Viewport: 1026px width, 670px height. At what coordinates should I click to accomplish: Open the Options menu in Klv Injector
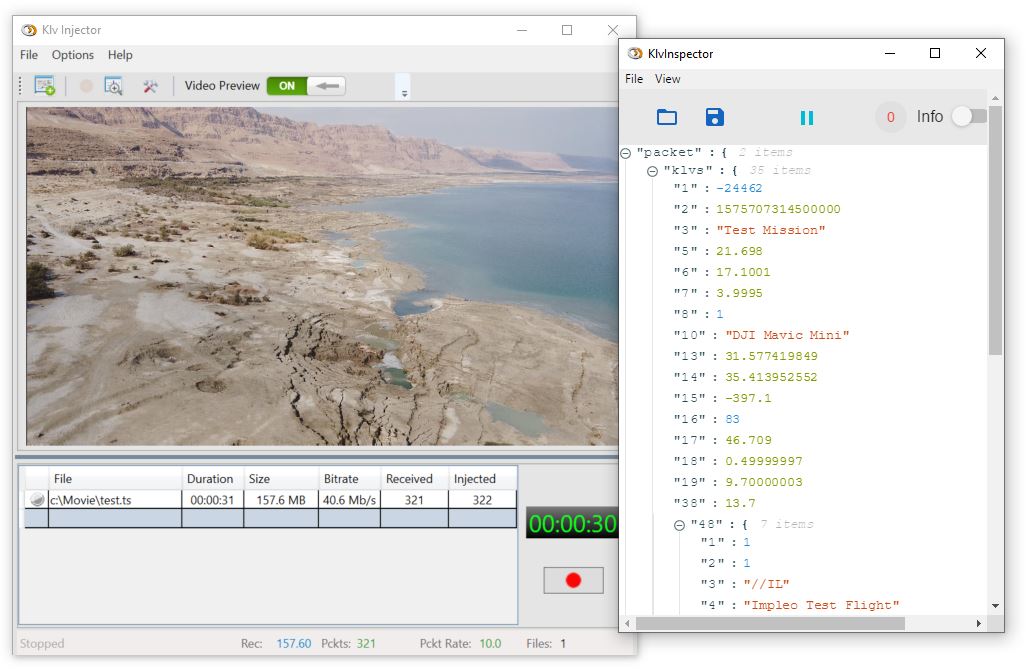click(x=73, y=55)
